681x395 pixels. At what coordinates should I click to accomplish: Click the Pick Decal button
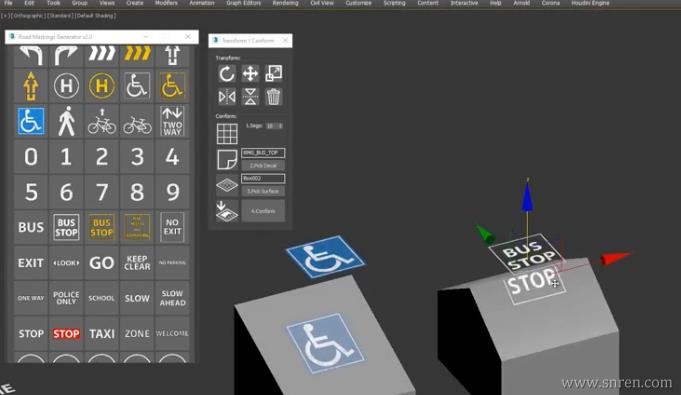coord(263,166)
